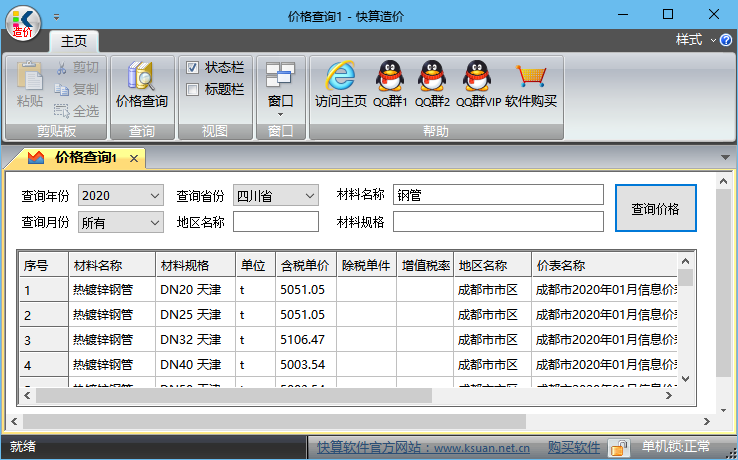The image size is (738, 460).
Task: Open the 快算软件官方网站 link
Action: click(423, 447)
